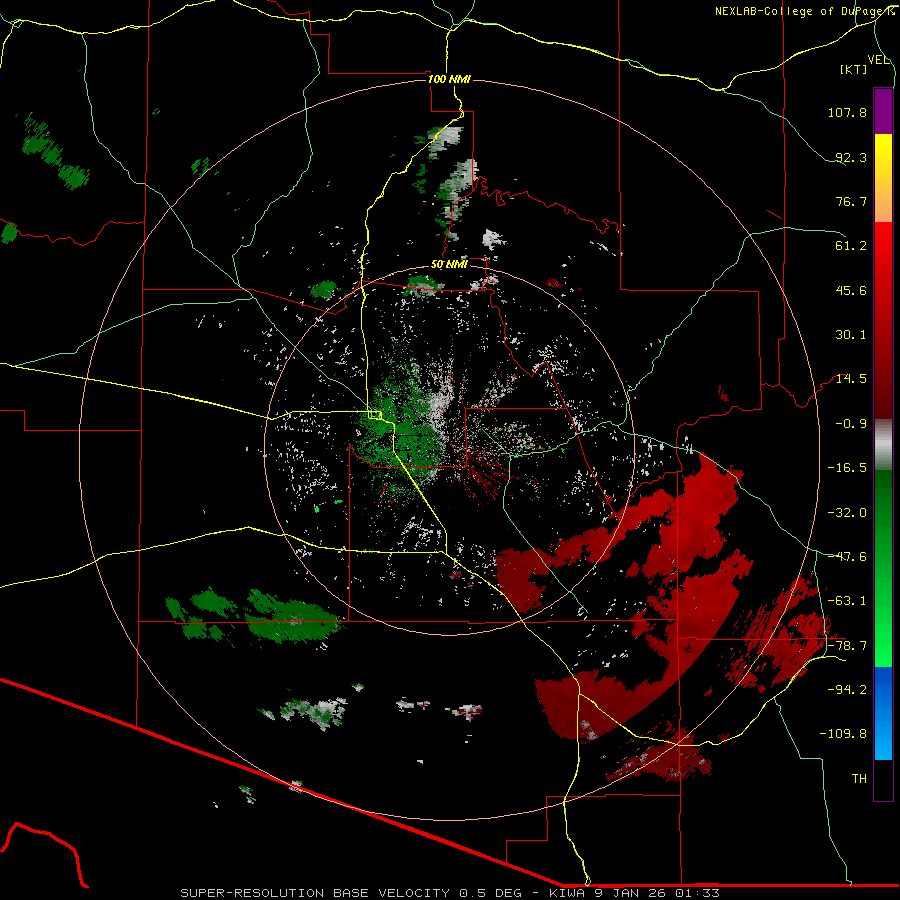Click the [KT] units label
The width and height of the screenshot is (900, 900).
[x=854, y=69]
